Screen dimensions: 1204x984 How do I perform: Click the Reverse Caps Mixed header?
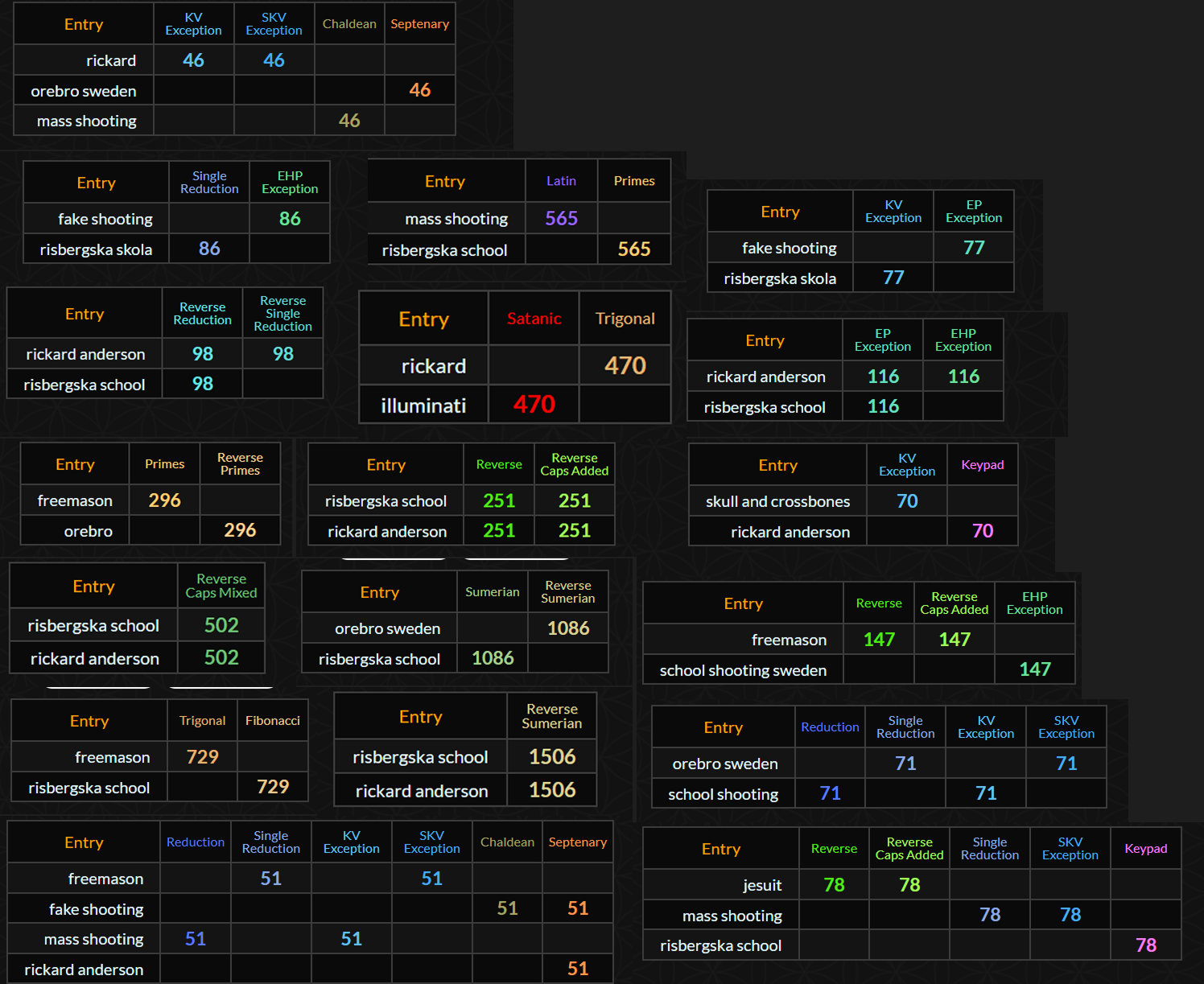(221, 586)
